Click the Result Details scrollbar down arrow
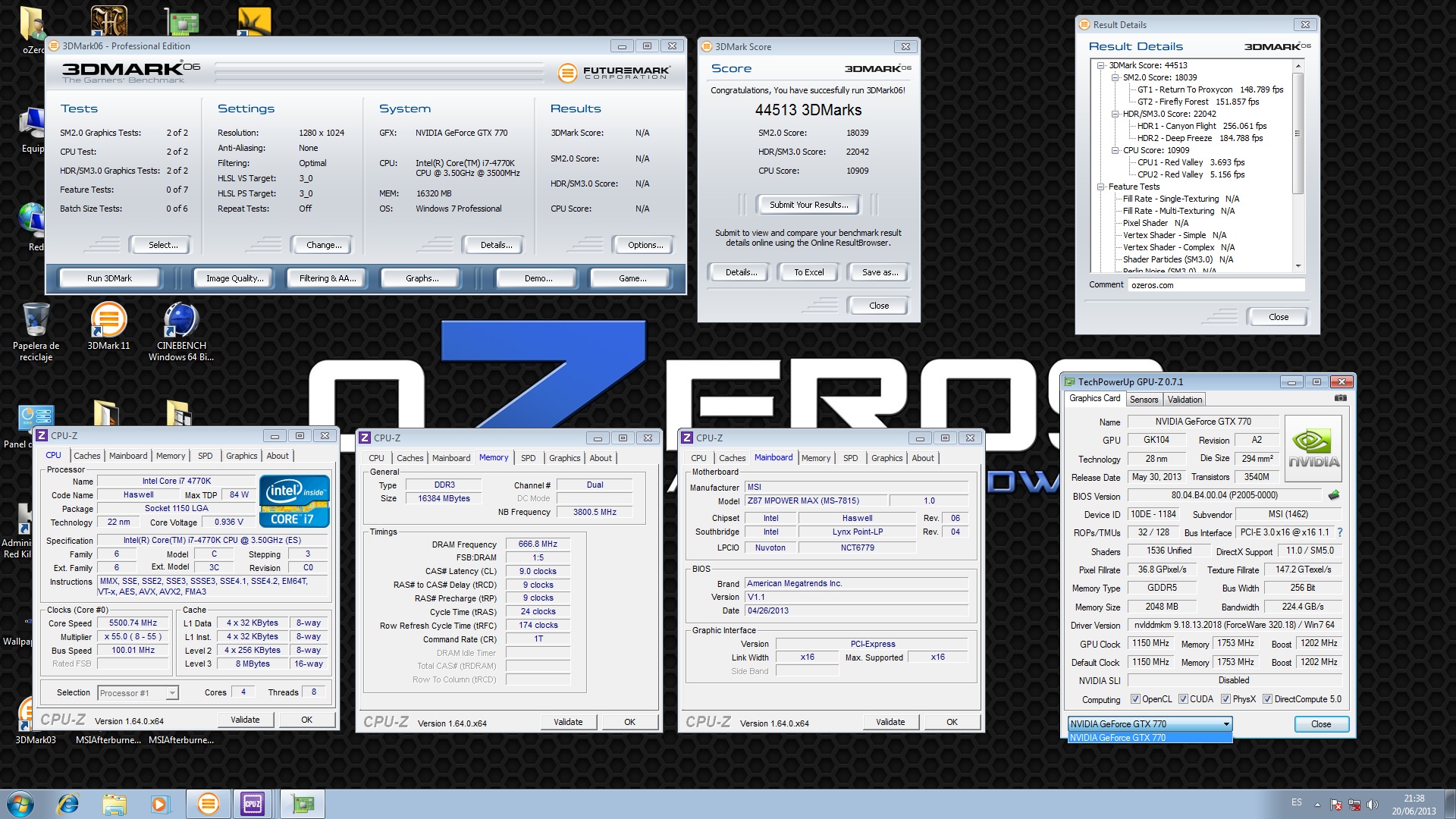This screenshot has width=1456, height=819. [1298, 266]
